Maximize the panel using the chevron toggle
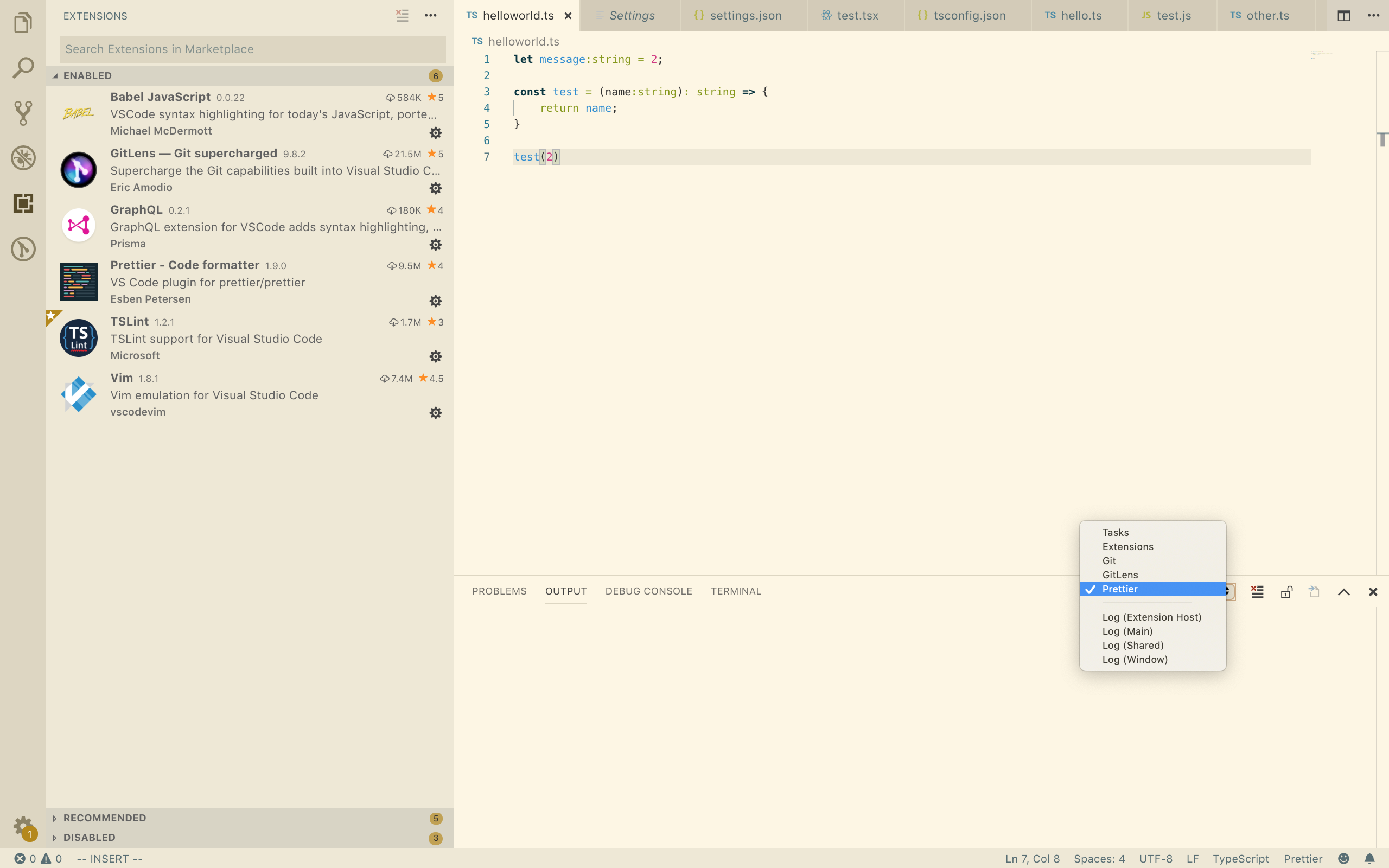The height and width of the screenshot is (868, 1389). pos(1343,591)
